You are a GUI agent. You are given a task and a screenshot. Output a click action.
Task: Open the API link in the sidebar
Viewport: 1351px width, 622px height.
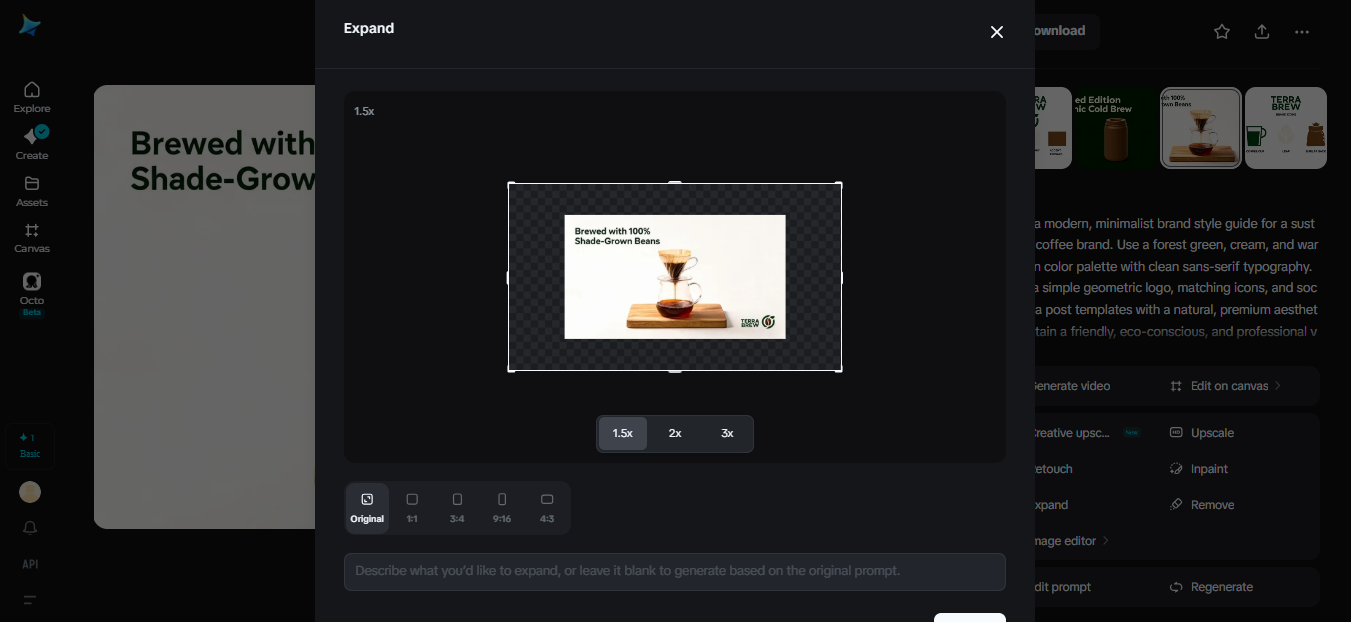[30, 564]
